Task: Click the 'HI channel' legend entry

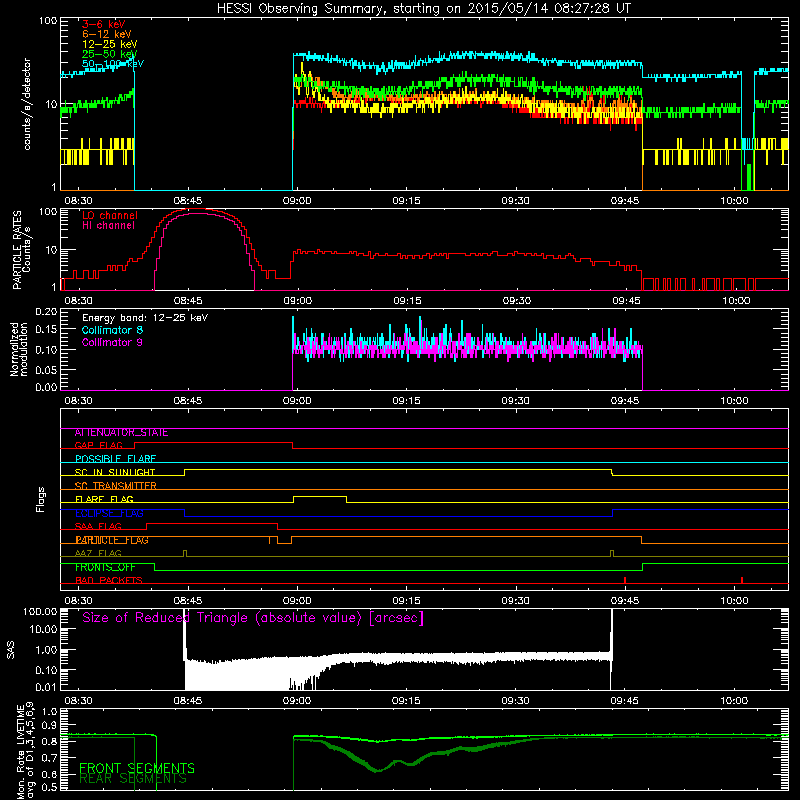Action: [x=108, y=226]
